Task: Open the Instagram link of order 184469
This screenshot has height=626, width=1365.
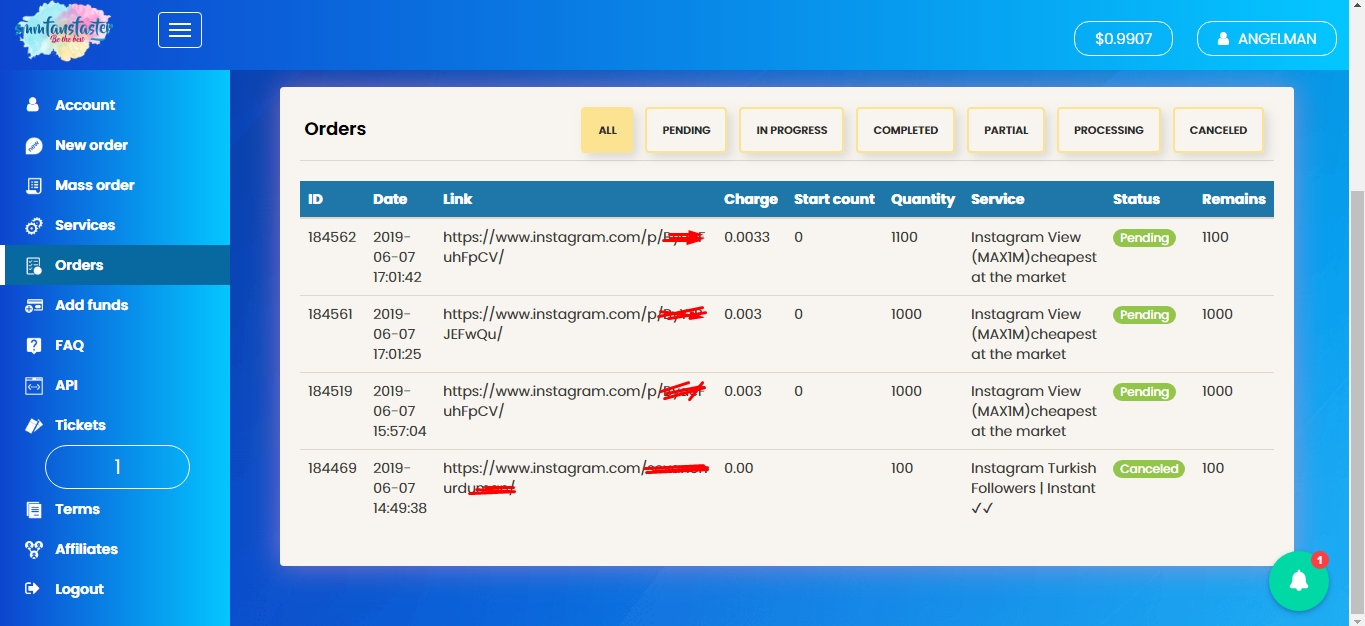Action: (575, 478)
